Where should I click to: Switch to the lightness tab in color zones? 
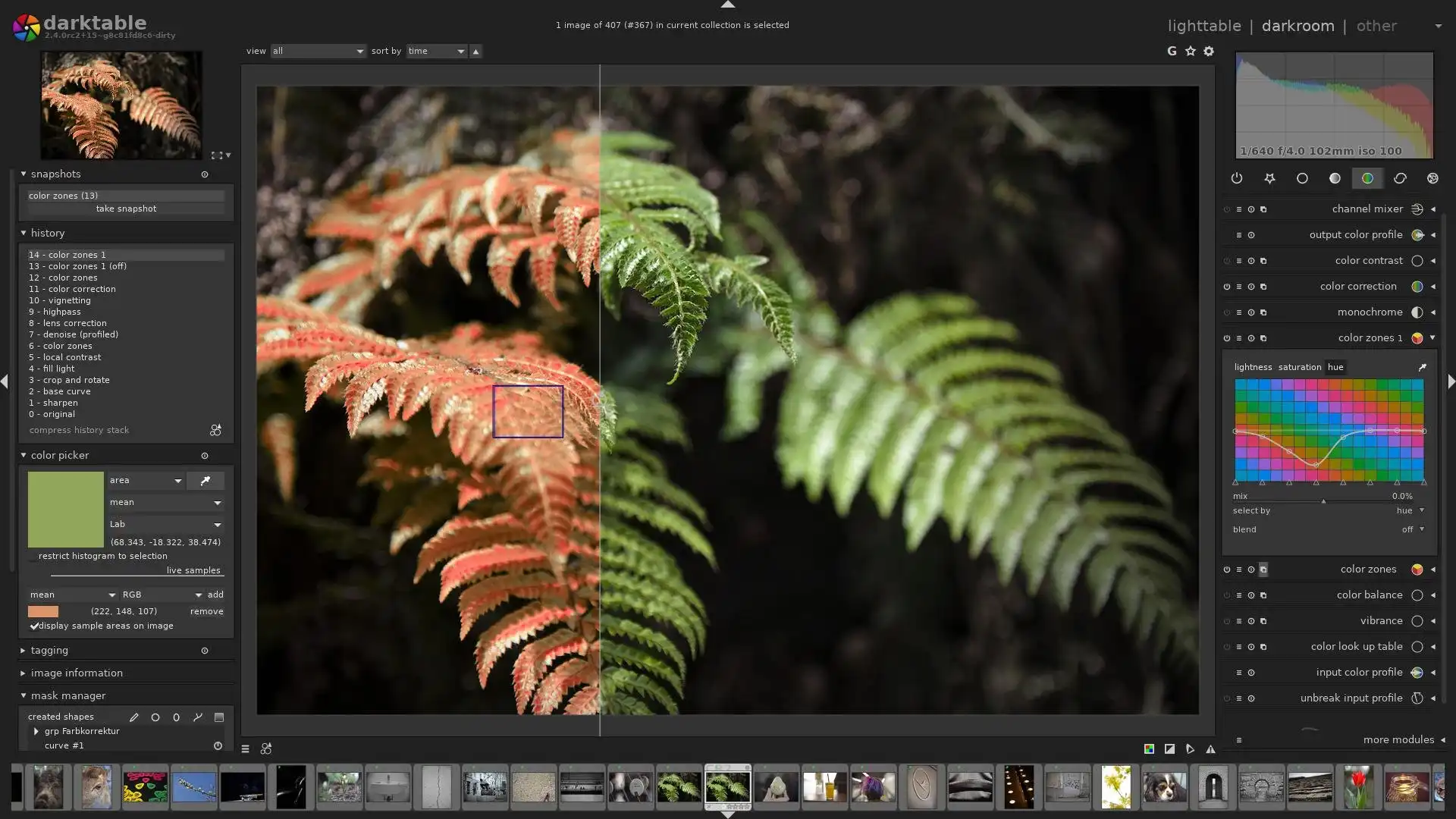pyautogui.click(x=1252, y=366)
